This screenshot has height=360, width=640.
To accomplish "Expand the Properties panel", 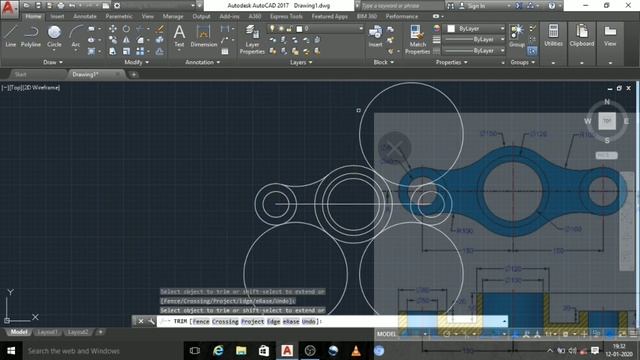I will point(451,62).
